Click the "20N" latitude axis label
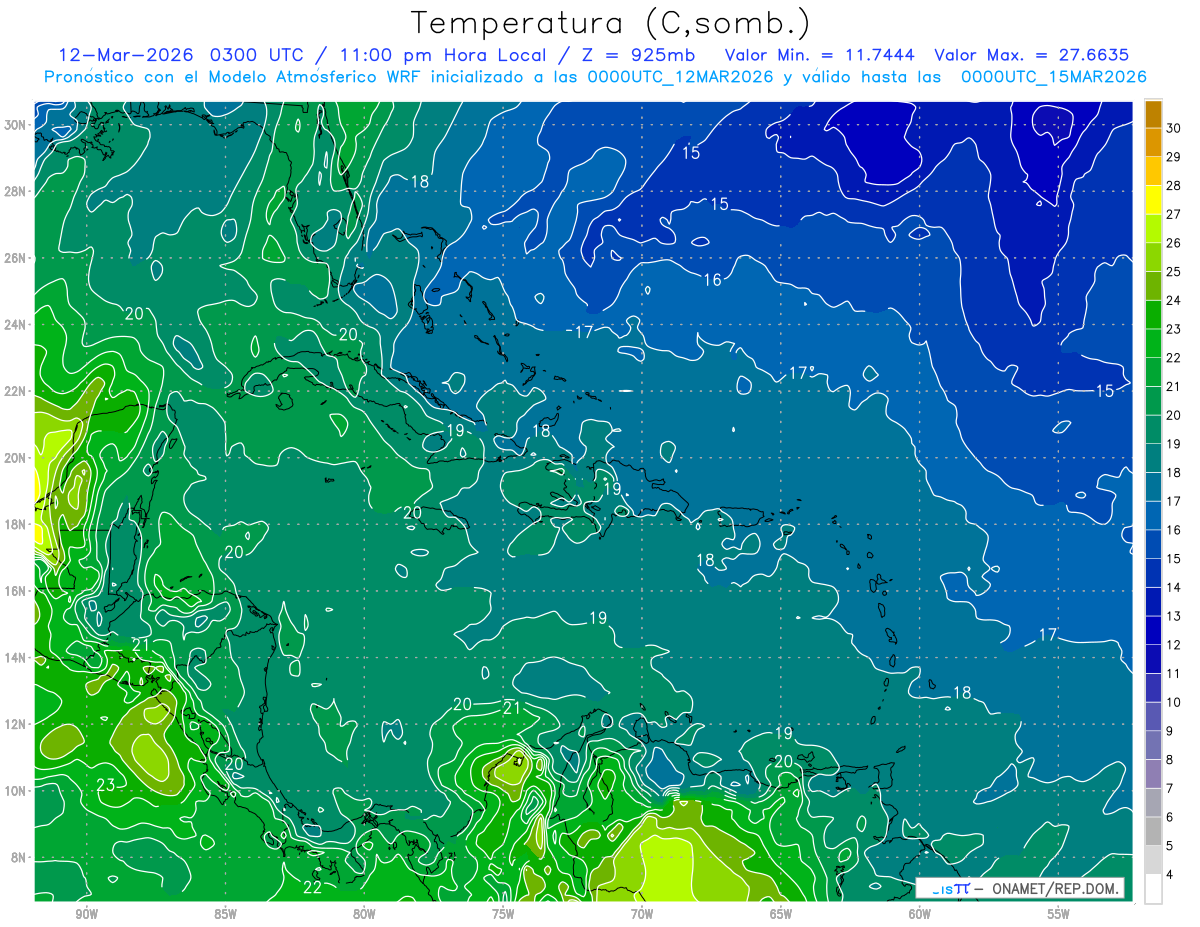Screen dimensions: 1200x927 click(15, 458)
